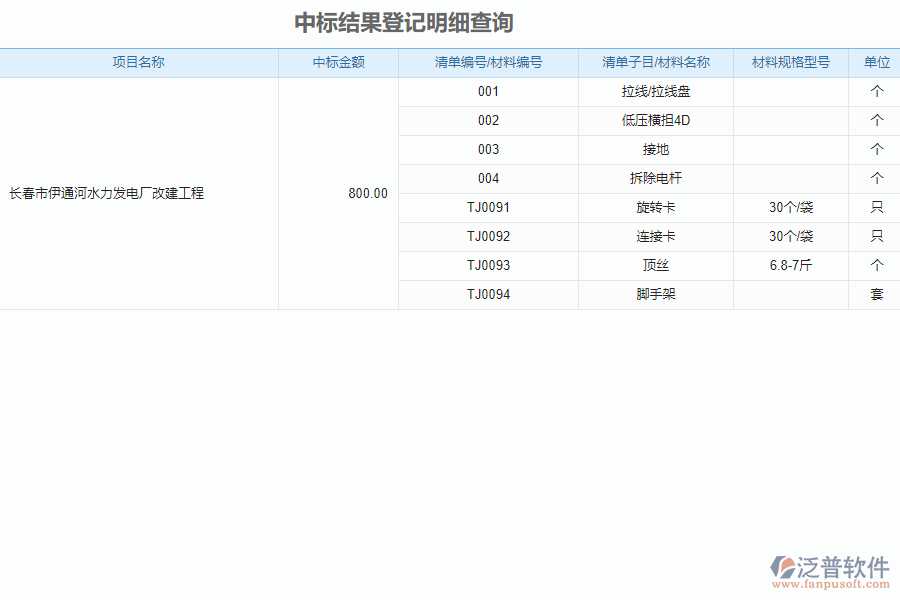Click the 项目名称 column header

coord(138,61)
